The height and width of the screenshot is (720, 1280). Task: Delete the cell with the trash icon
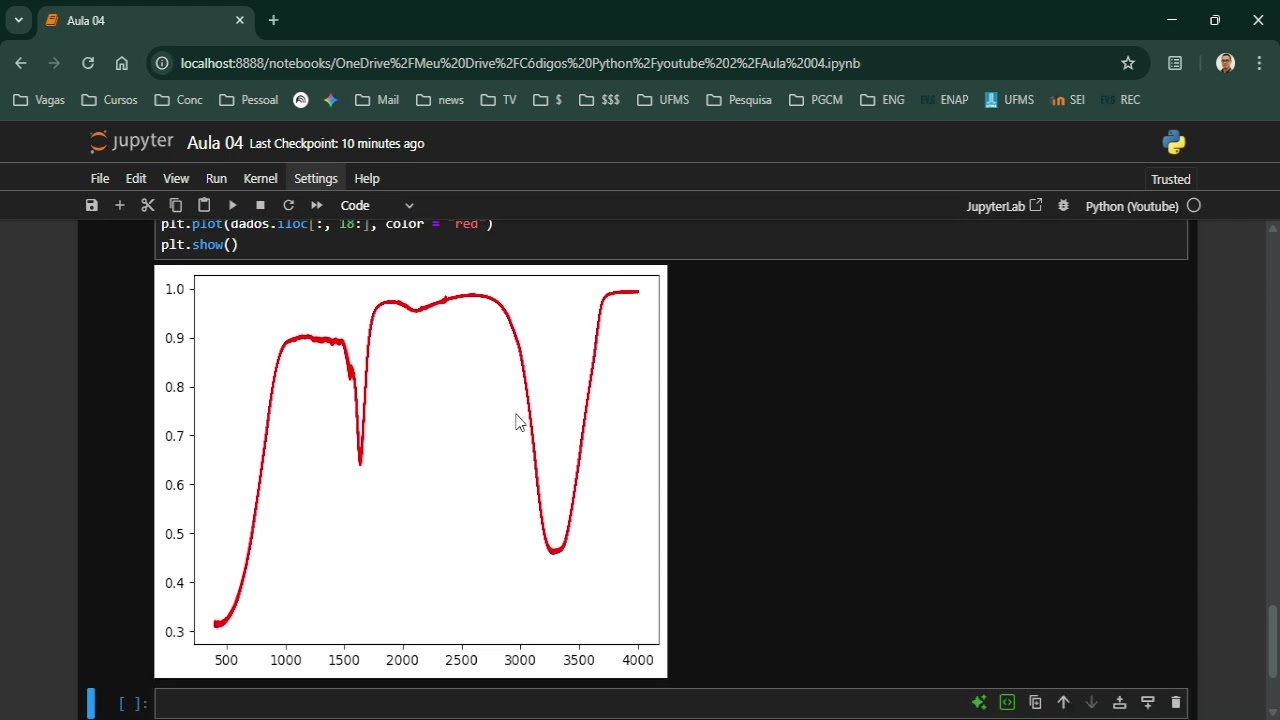[x=1175, y=703]
